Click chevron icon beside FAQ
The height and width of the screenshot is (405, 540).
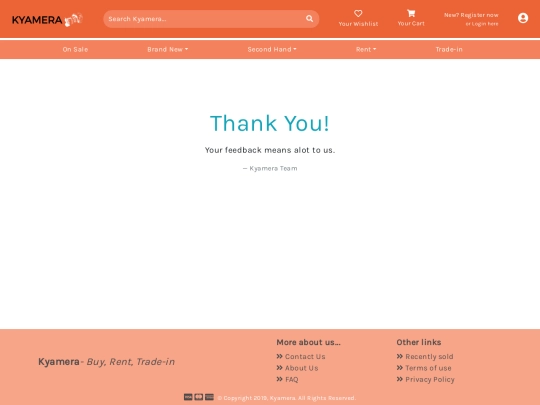coord(279,379)
